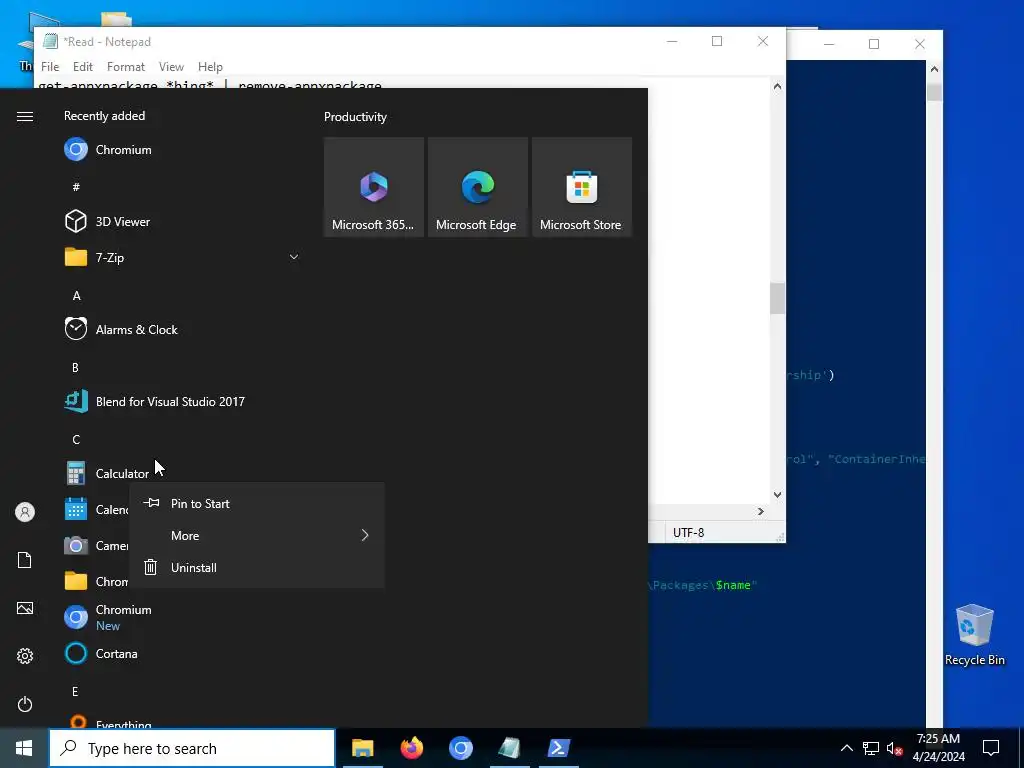Open the Microsoft 365 tile
The width and height of the screenshot is (1024, 768).
(x=374, y=187)
